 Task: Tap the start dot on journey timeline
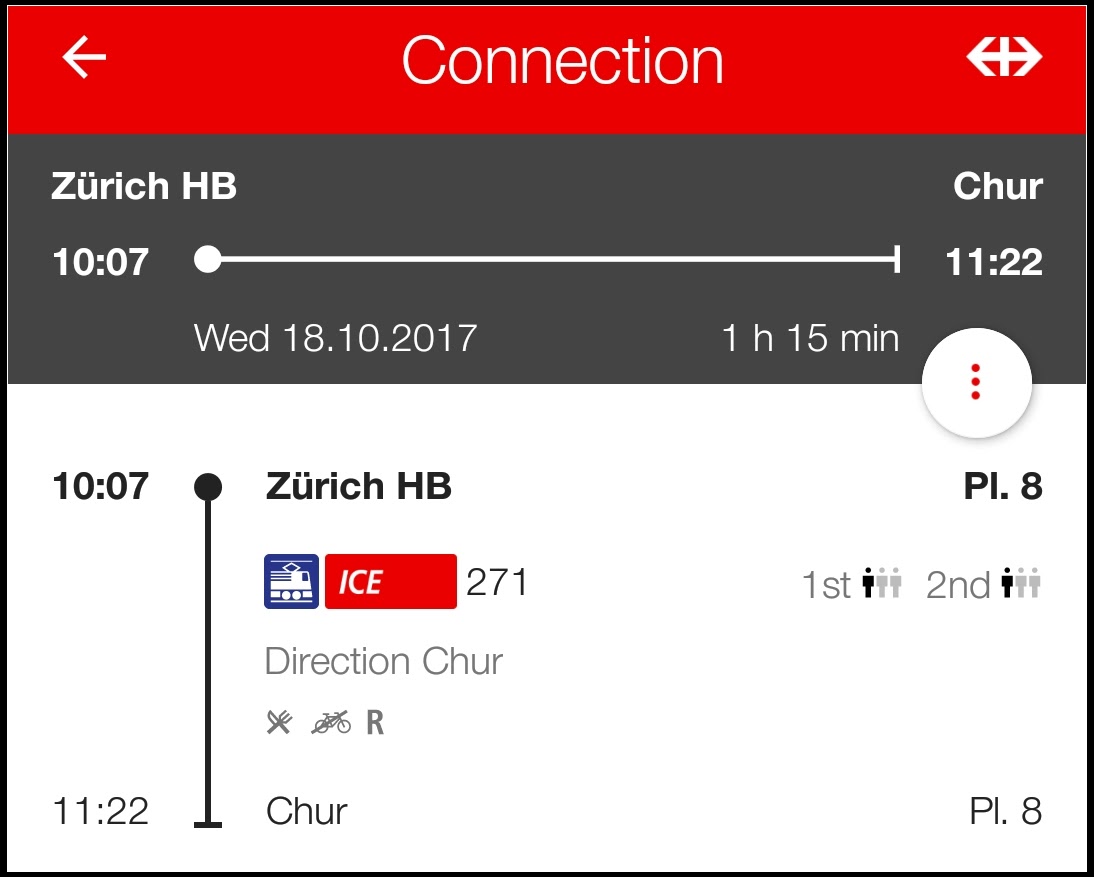(x=207, y=260)
